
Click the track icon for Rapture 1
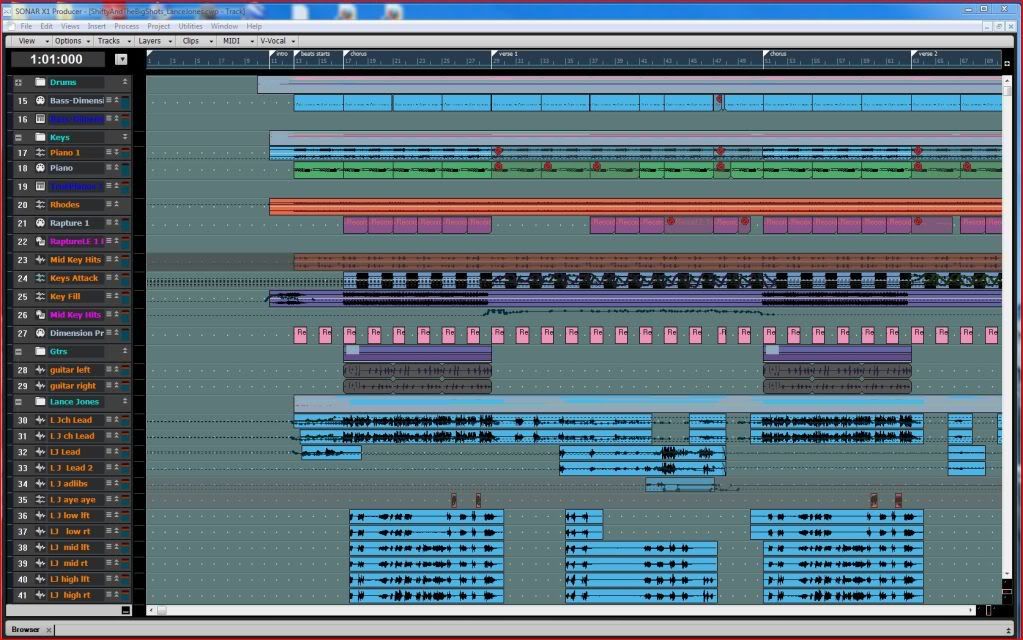coord(40,223)
